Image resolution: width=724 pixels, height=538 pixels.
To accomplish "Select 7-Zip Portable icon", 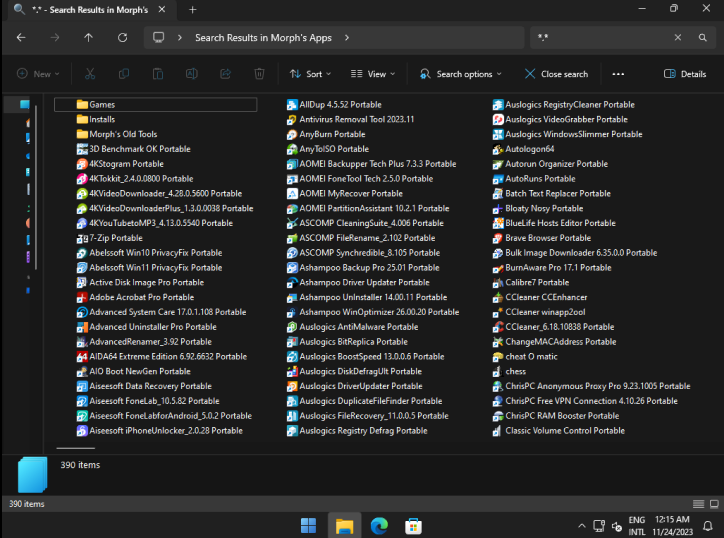I will tap(82, 238).
